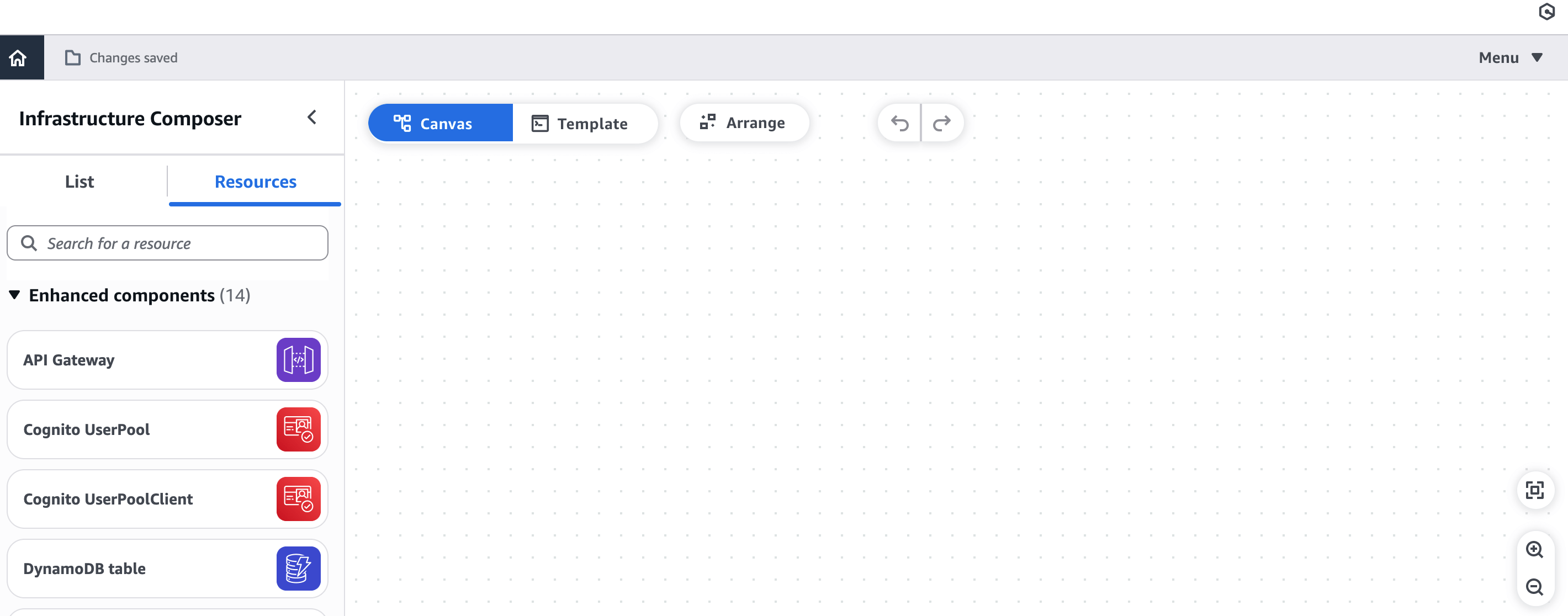Click the Cognito UserPoolClient red icon
The image size is (1568, 616).
pyautogui.click(x=298, y=498)
